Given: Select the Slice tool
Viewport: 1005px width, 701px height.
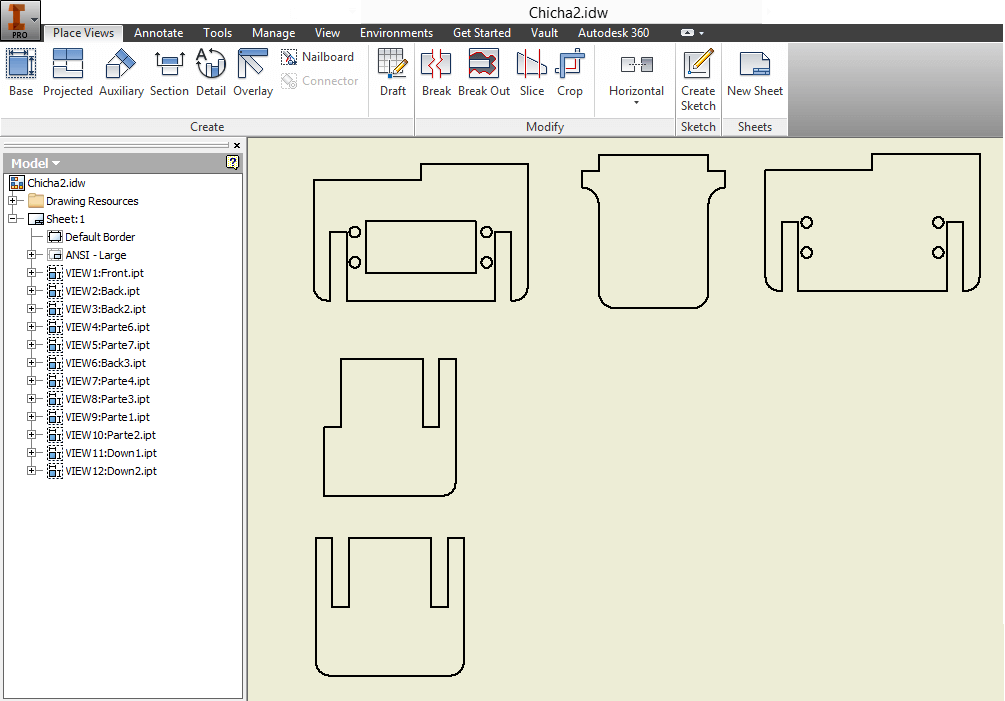Looking at the screenshot, I should (x=532, y=72).
